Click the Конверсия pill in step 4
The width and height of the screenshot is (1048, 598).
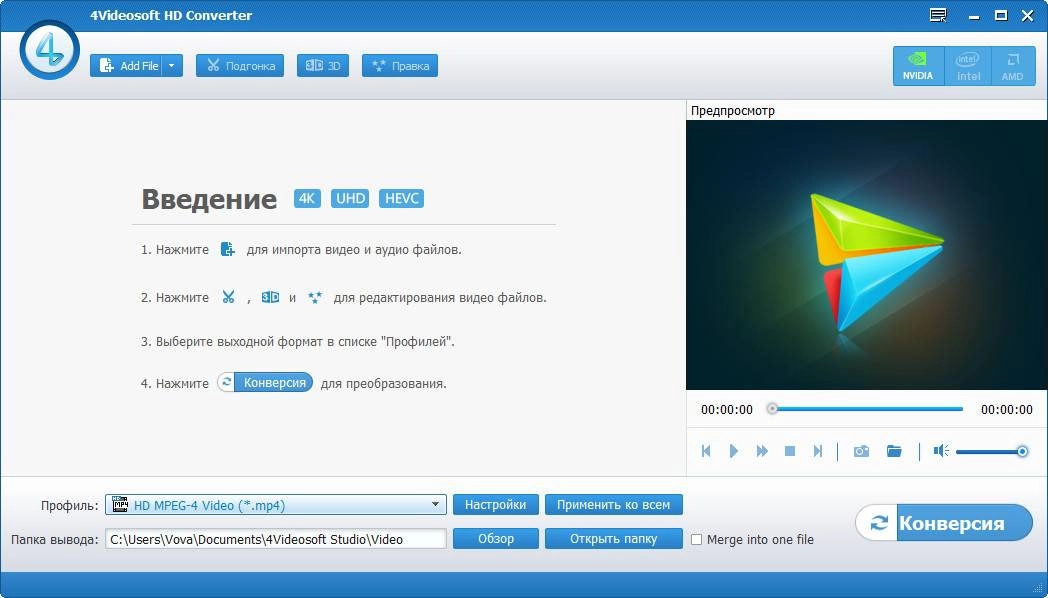point(265,382)
